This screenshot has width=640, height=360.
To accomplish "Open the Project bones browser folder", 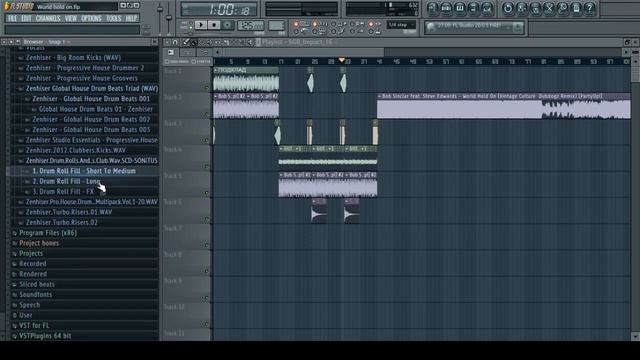I will click(38, 243).
